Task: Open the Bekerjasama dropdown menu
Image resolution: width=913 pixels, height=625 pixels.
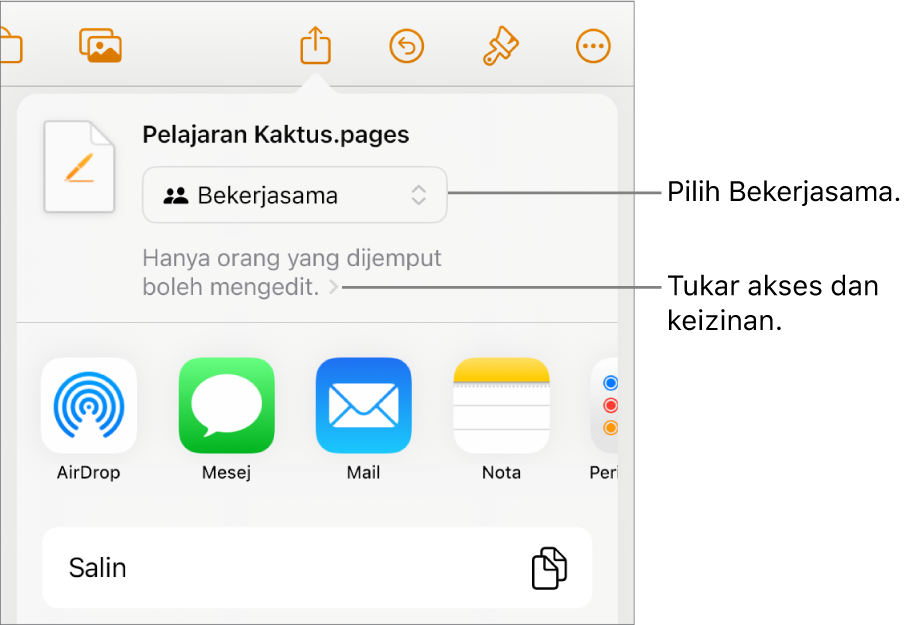Action: tap(295, 195)
